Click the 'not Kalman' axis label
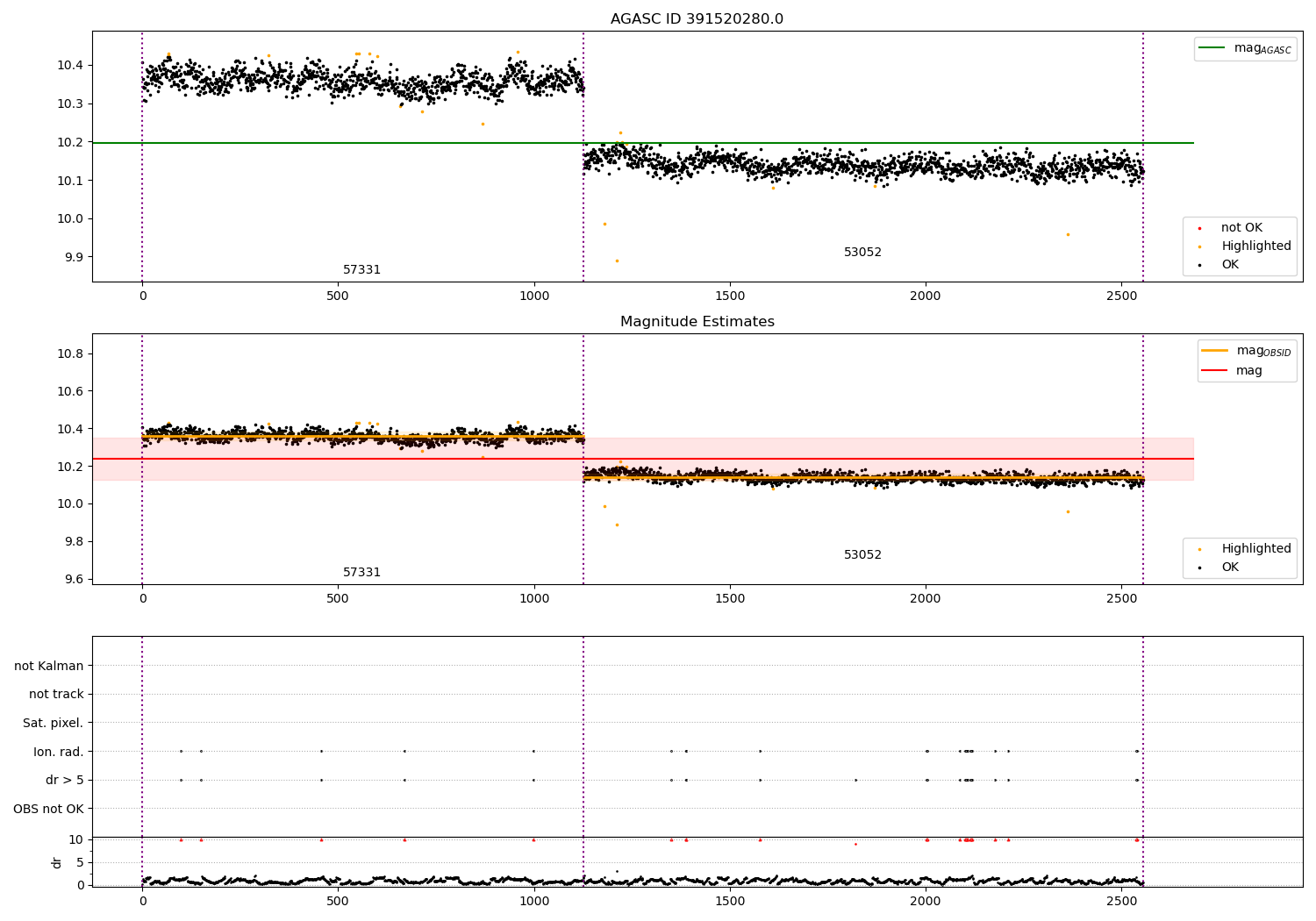 coord(49,667)
